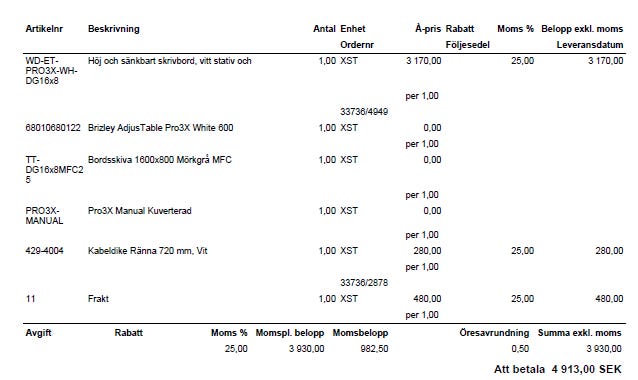Viewport: 638px width, 380px height.
Task: Click the Kabeldike Ränna 720 mm description
Action: (x=148, y=251)
